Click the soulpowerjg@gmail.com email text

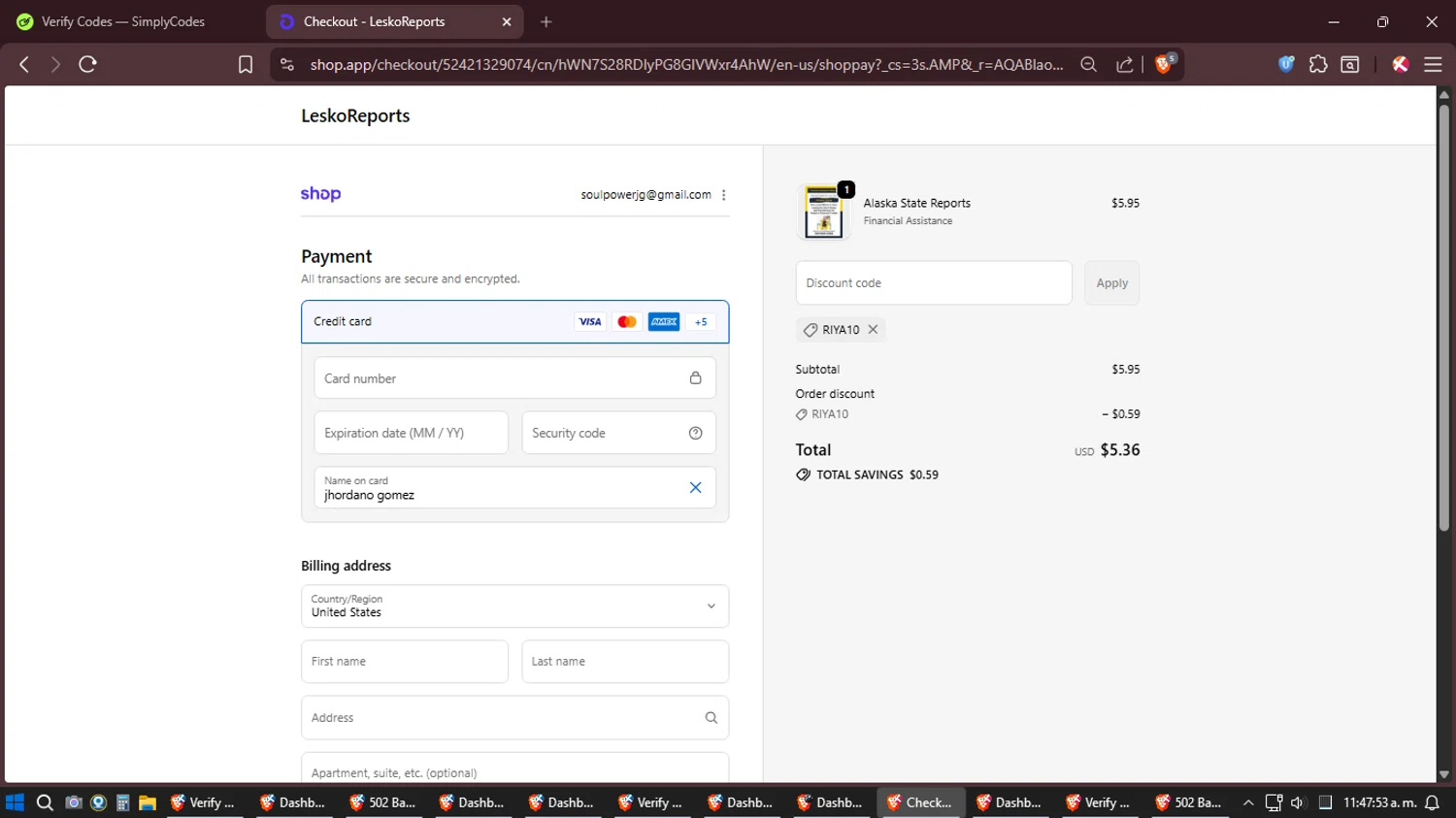646,195
